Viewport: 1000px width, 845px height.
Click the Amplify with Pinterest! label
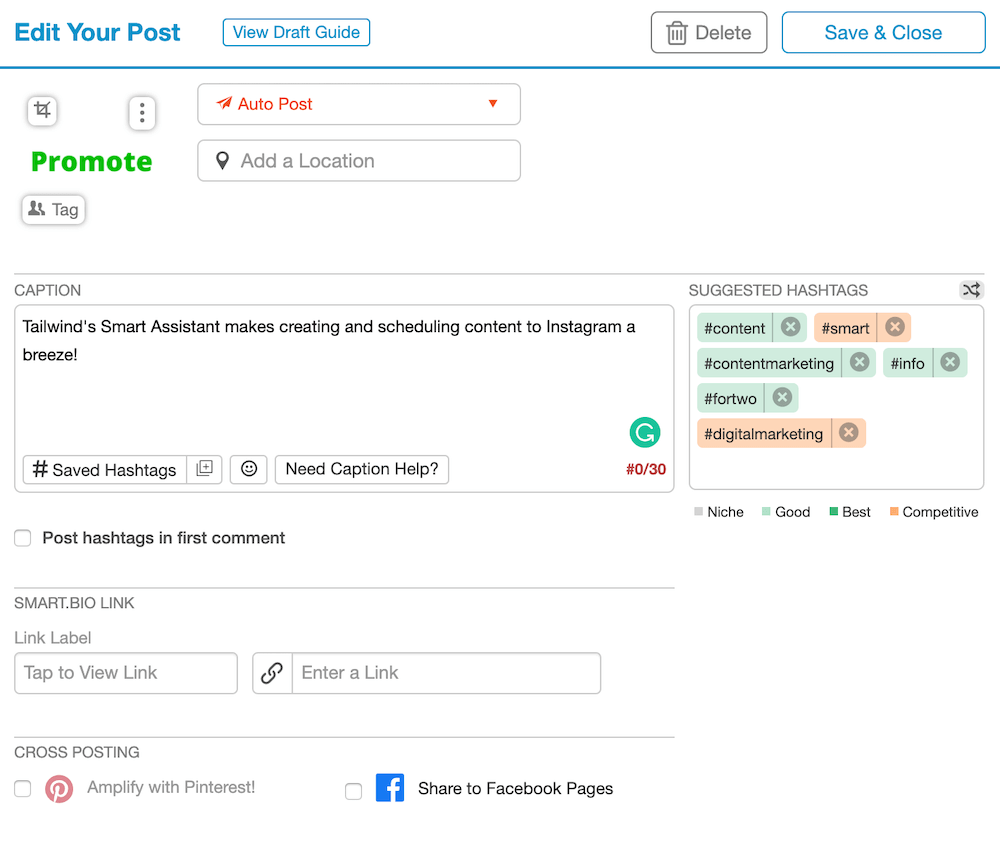pyautogui.click(x=171, y=787)
